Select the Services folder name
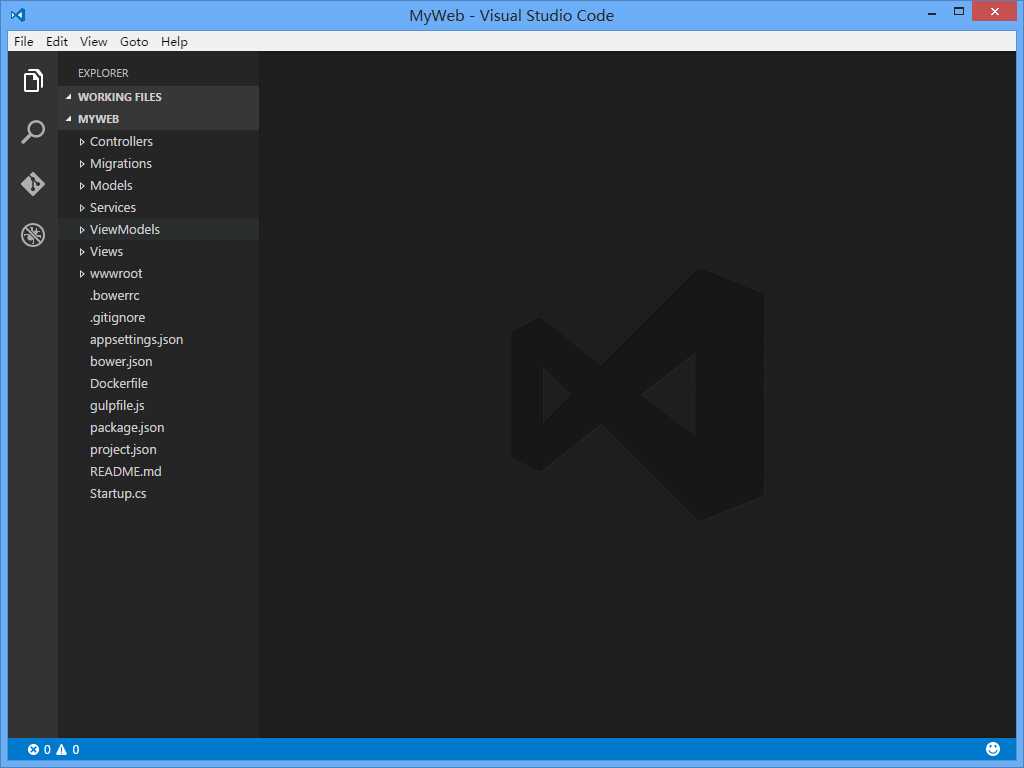 point(113,207)
